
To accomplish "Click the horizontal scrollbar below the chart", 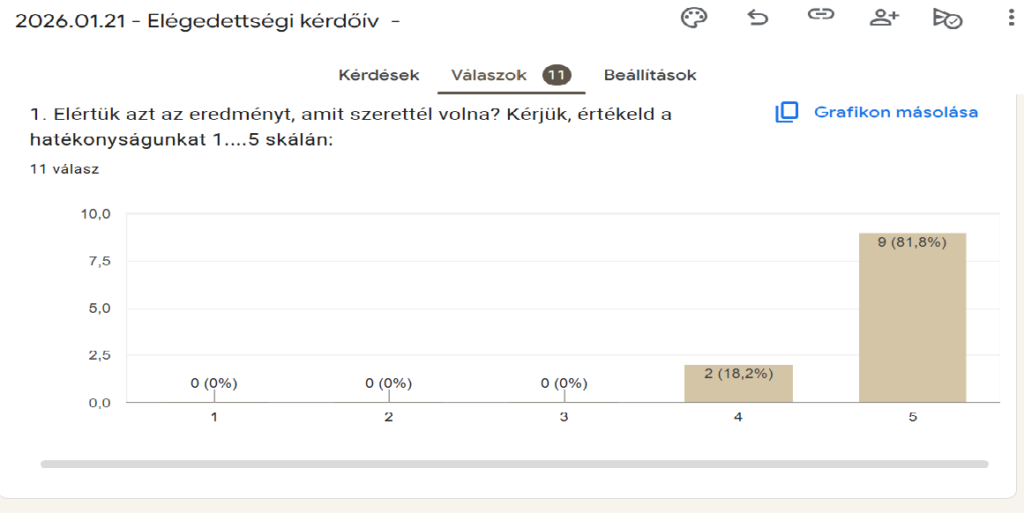I will pos(514,464).
